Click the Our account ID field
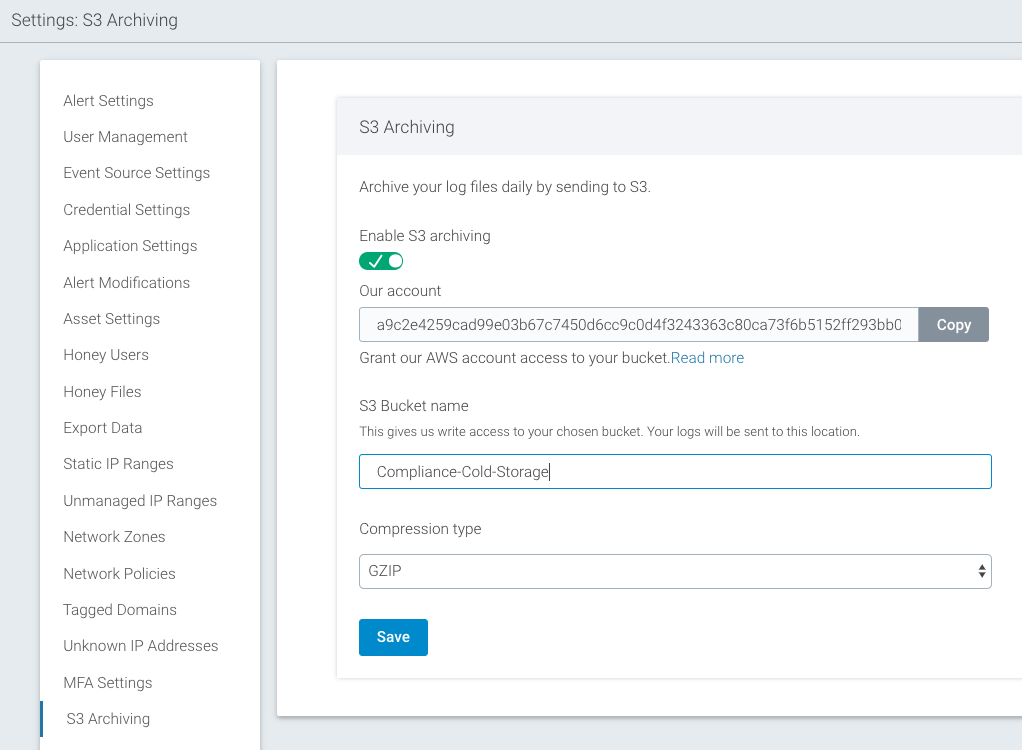 [x=638, y=325]
